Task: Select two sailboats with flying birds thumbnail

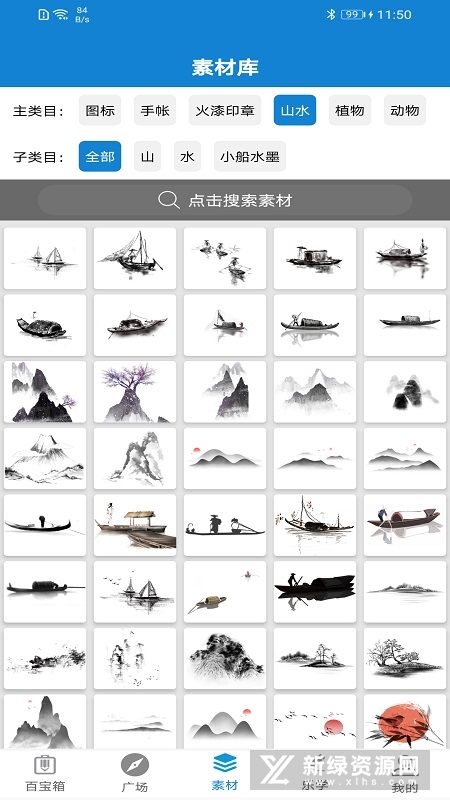Action: (x=135, y=592)
